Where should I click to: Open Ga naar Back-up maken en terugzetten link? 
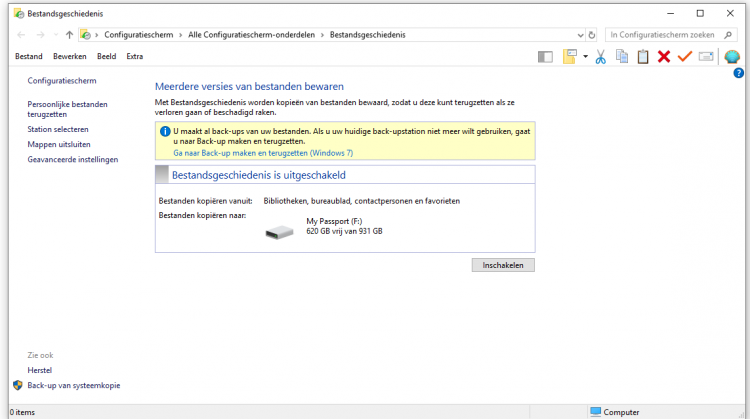[x=263, y=153]
